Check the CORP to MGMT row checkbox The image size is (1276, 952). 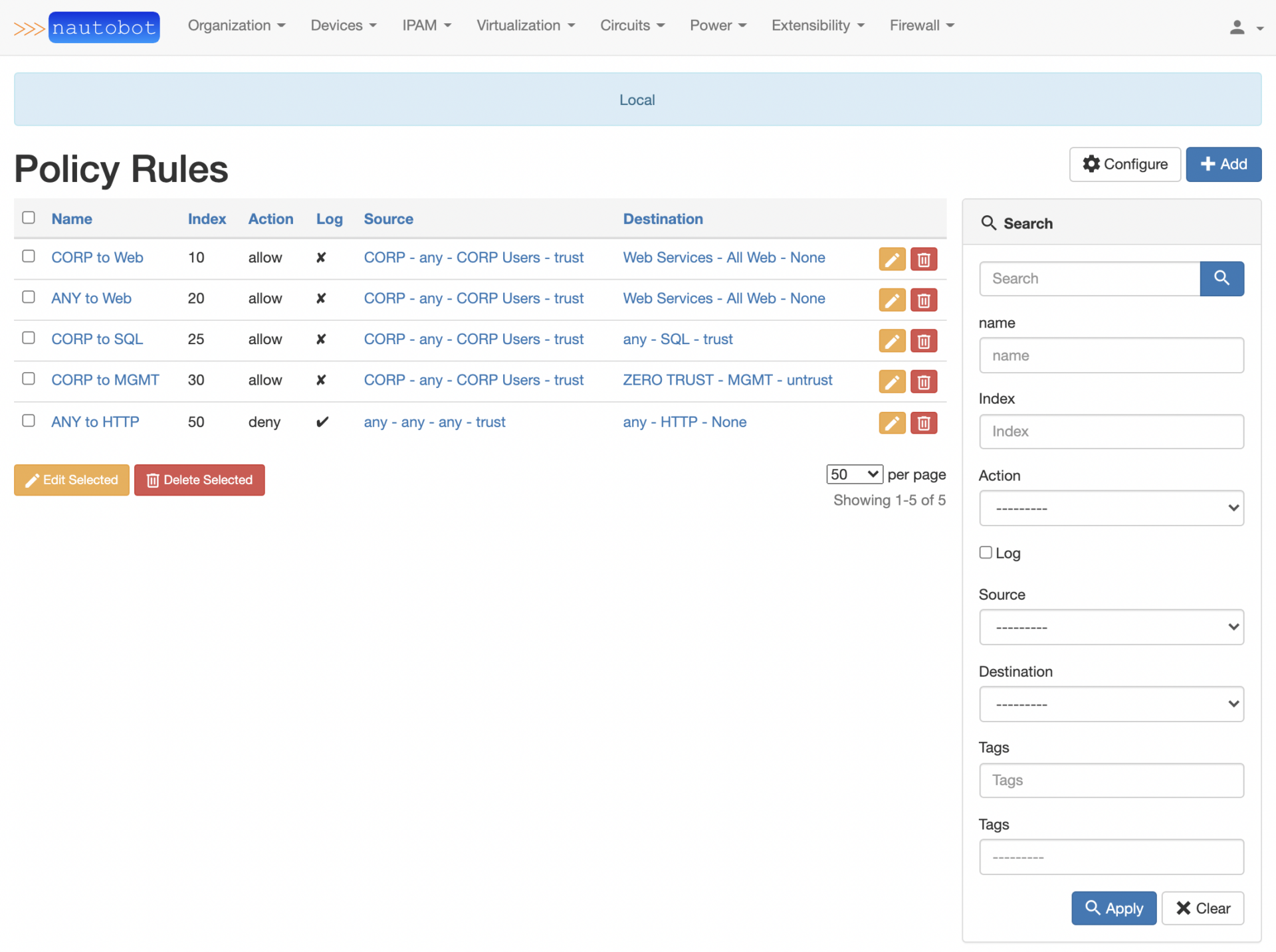(x=29, y=379)
